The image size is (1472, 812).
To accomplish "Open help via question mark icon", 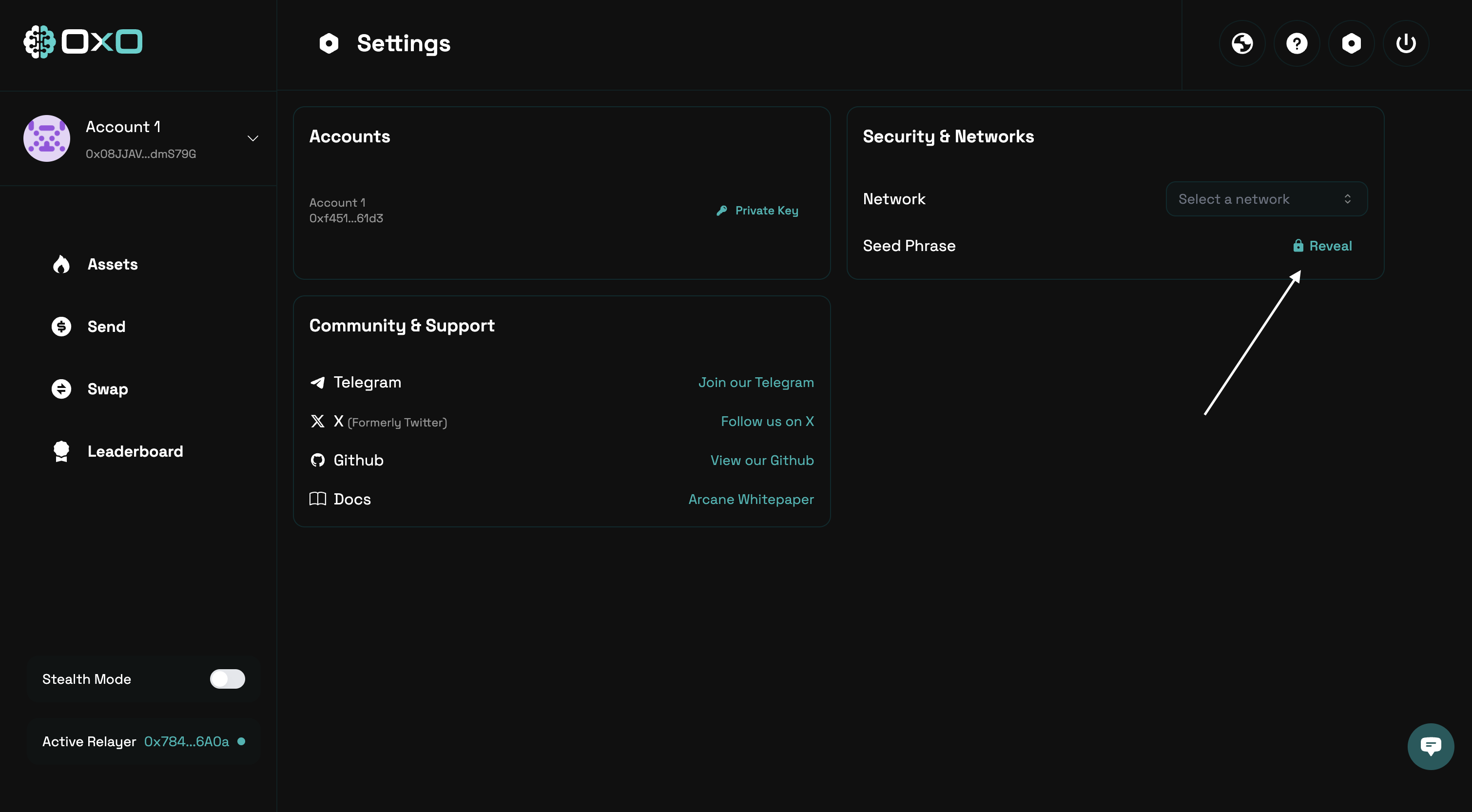I will [x=1297, y=43].
